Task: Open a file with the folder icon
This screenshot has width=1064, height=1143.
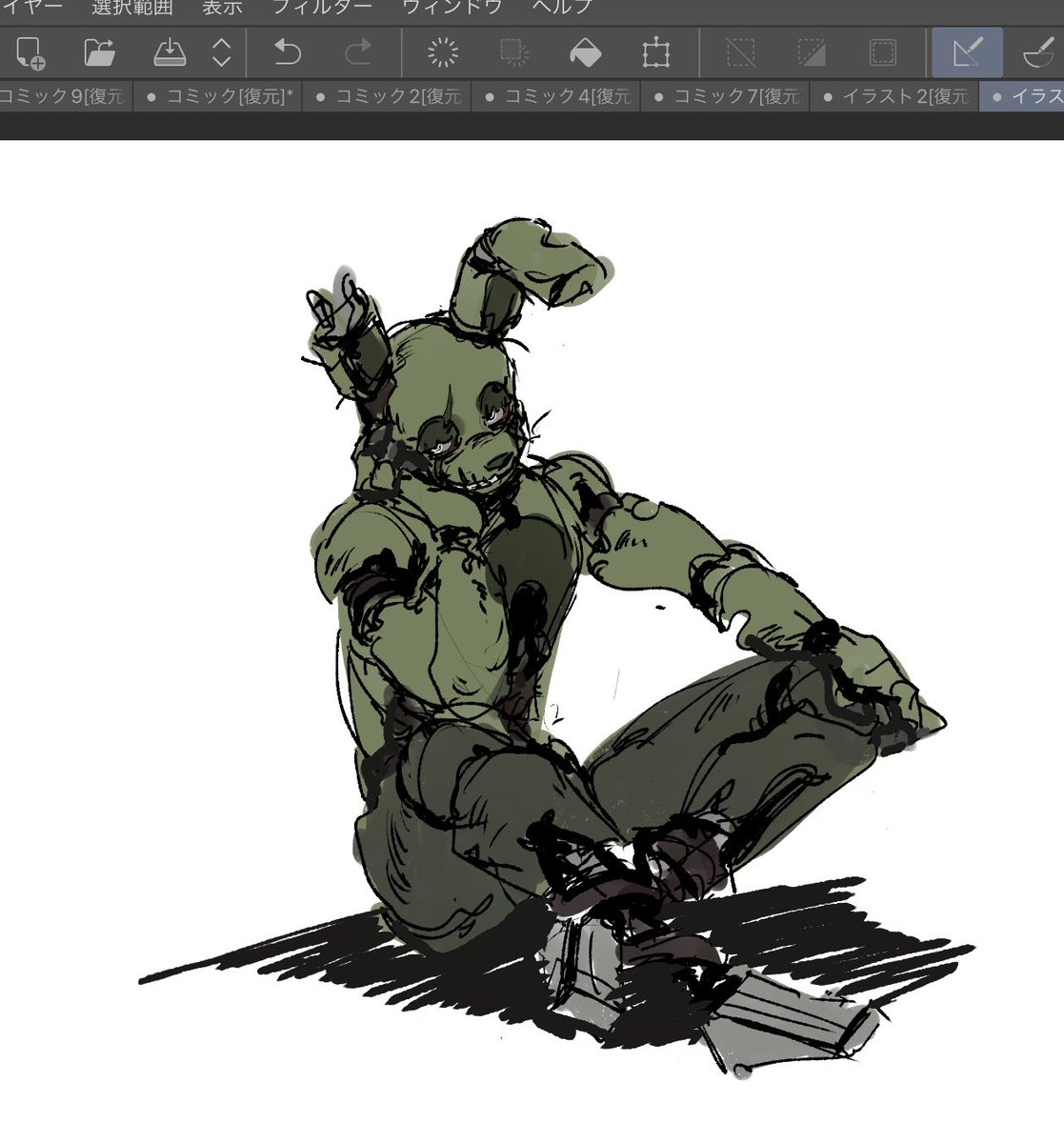Action: point(99,52)
